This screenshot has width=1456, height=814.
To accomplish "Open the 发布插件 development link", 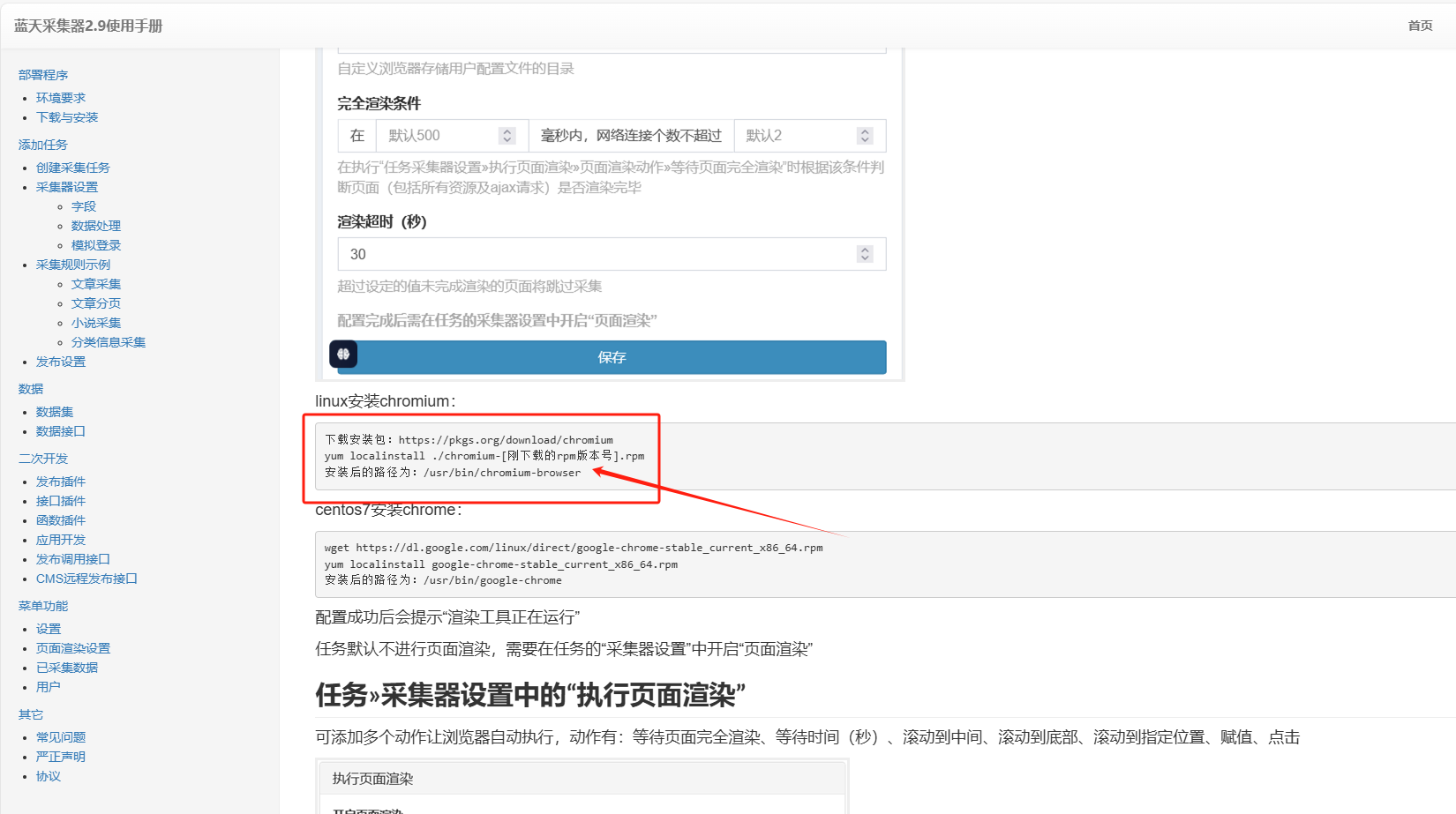I will tap(61, 482).
